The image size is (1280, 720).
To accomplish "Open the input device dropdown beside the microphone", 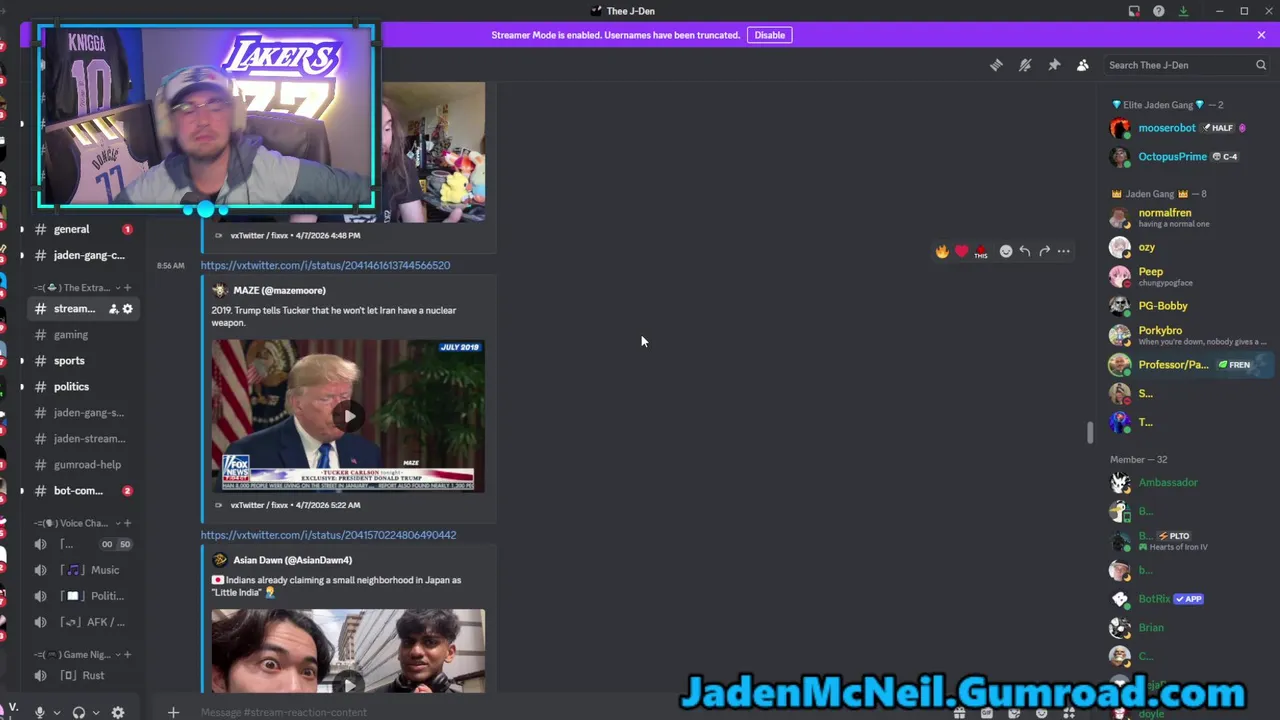I will tap(56, 712).
